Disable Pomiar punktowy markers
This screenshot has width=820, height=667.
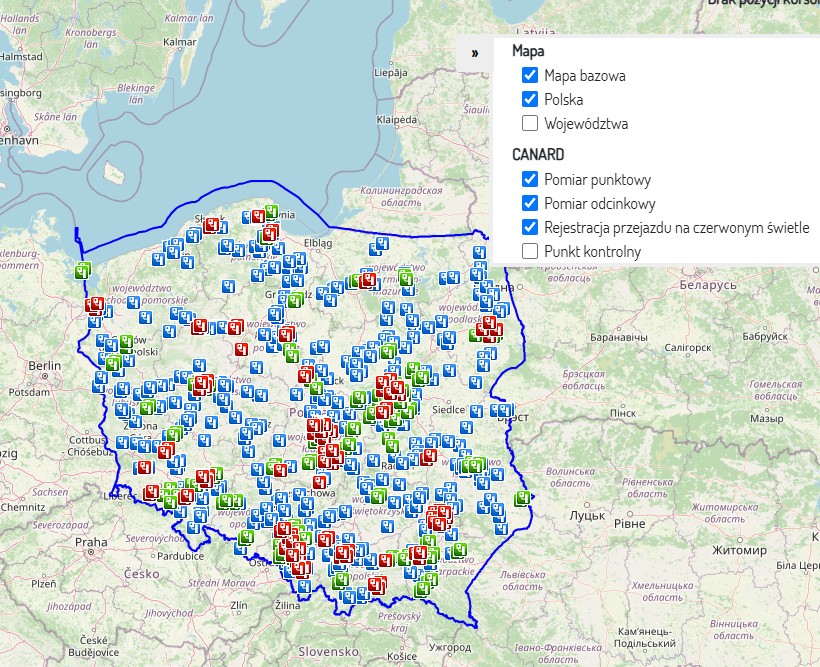[x=530, y=179]
